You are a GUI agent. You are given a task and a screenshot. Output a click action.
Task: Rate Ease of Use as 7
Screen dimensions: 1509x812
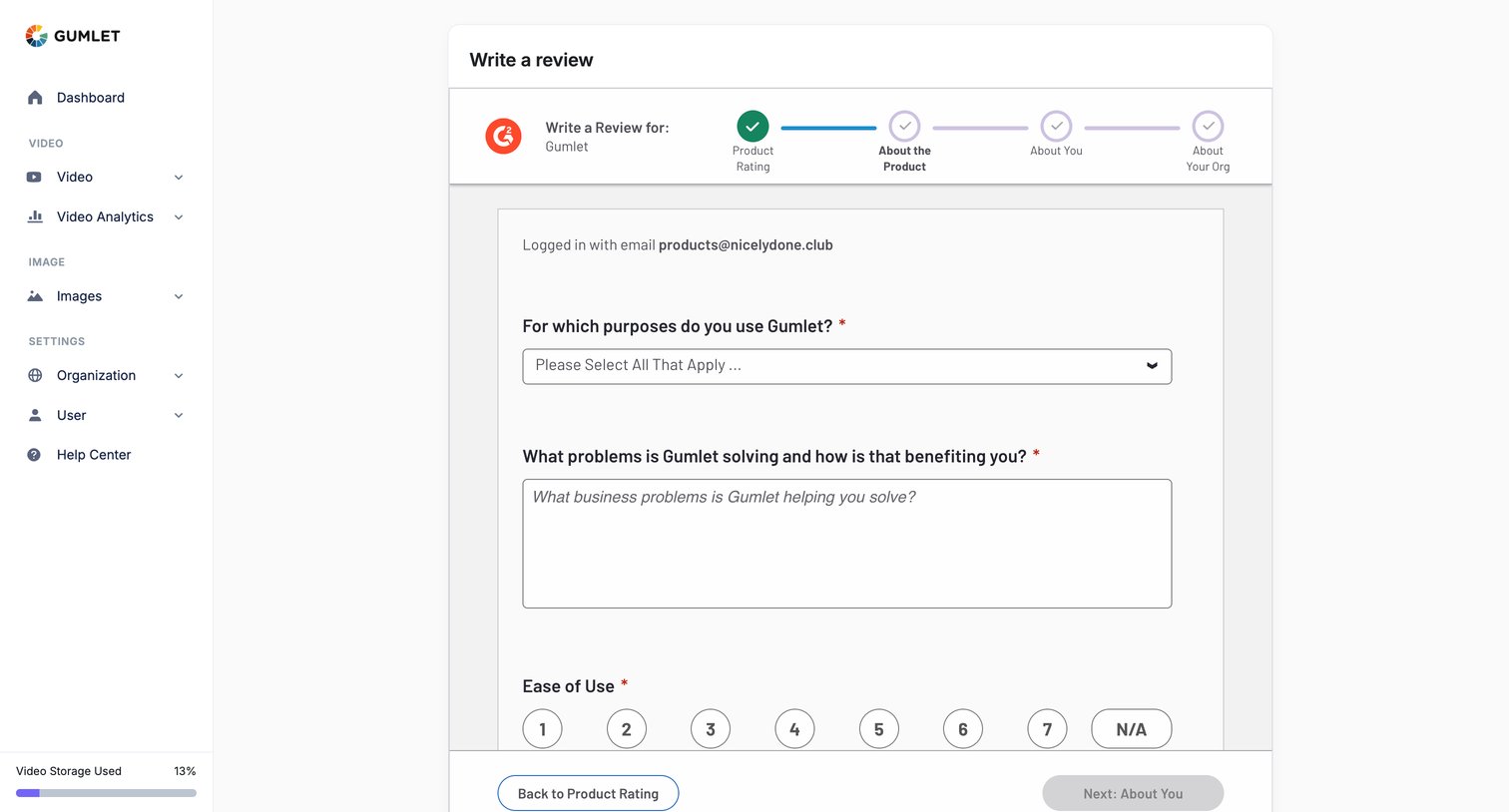pyautogui.click(x=1047, y=729)
